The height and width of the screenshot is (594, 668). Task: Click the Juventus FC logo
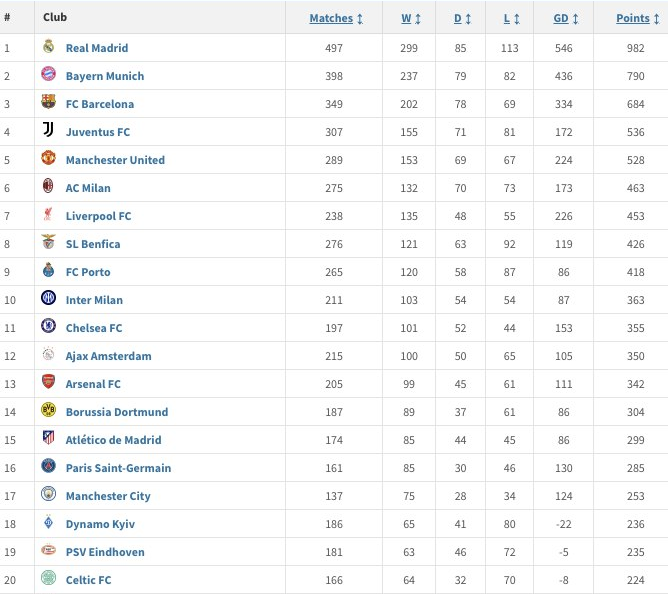(48, 130)
